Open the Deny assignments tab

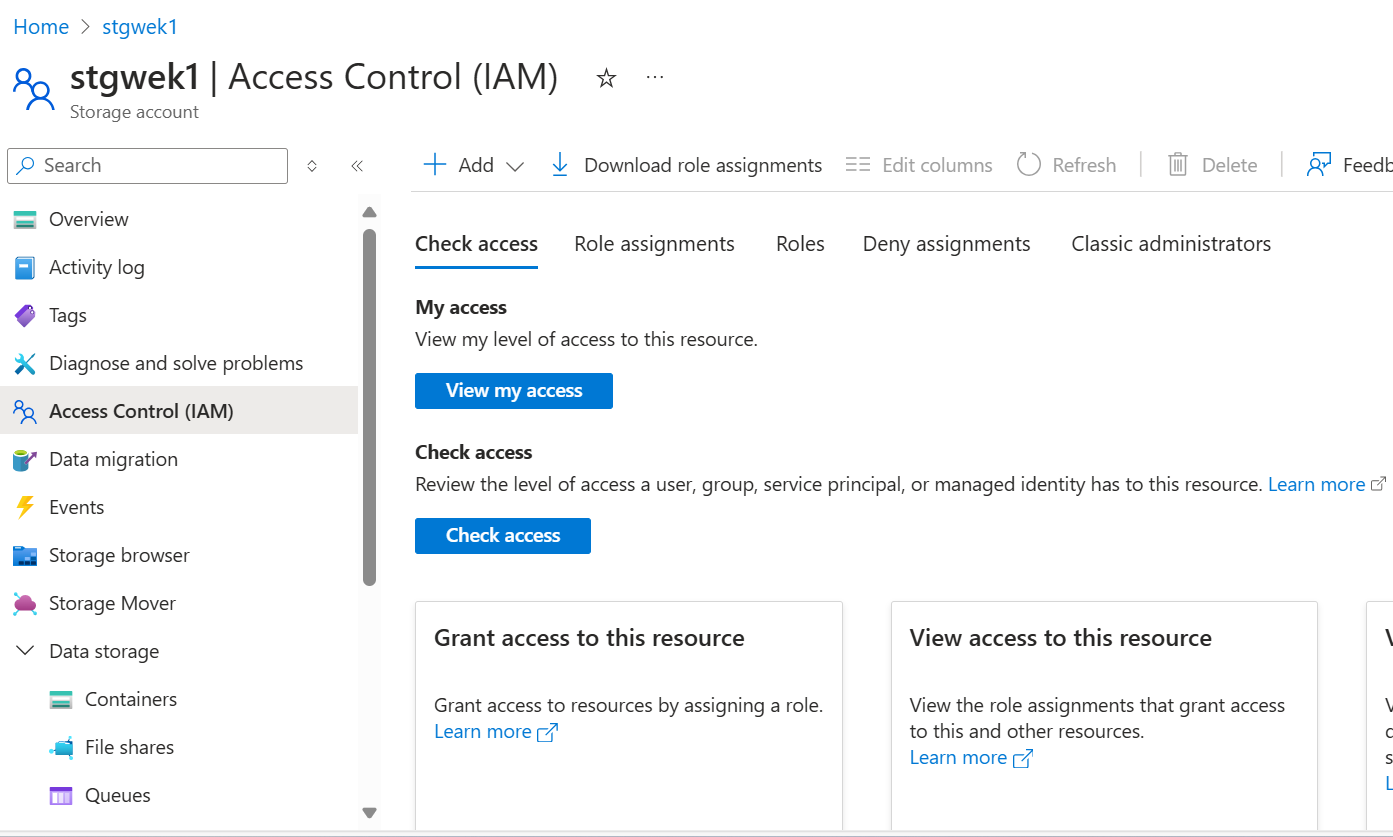click(x=946, y=244)
